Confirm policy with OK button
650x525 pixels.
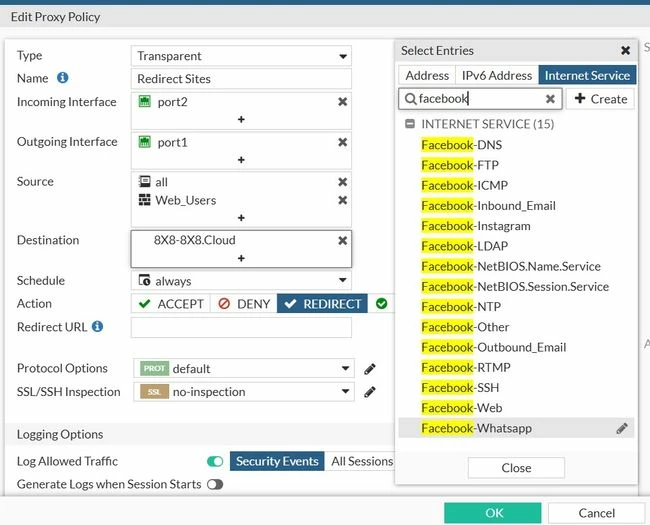492,513
